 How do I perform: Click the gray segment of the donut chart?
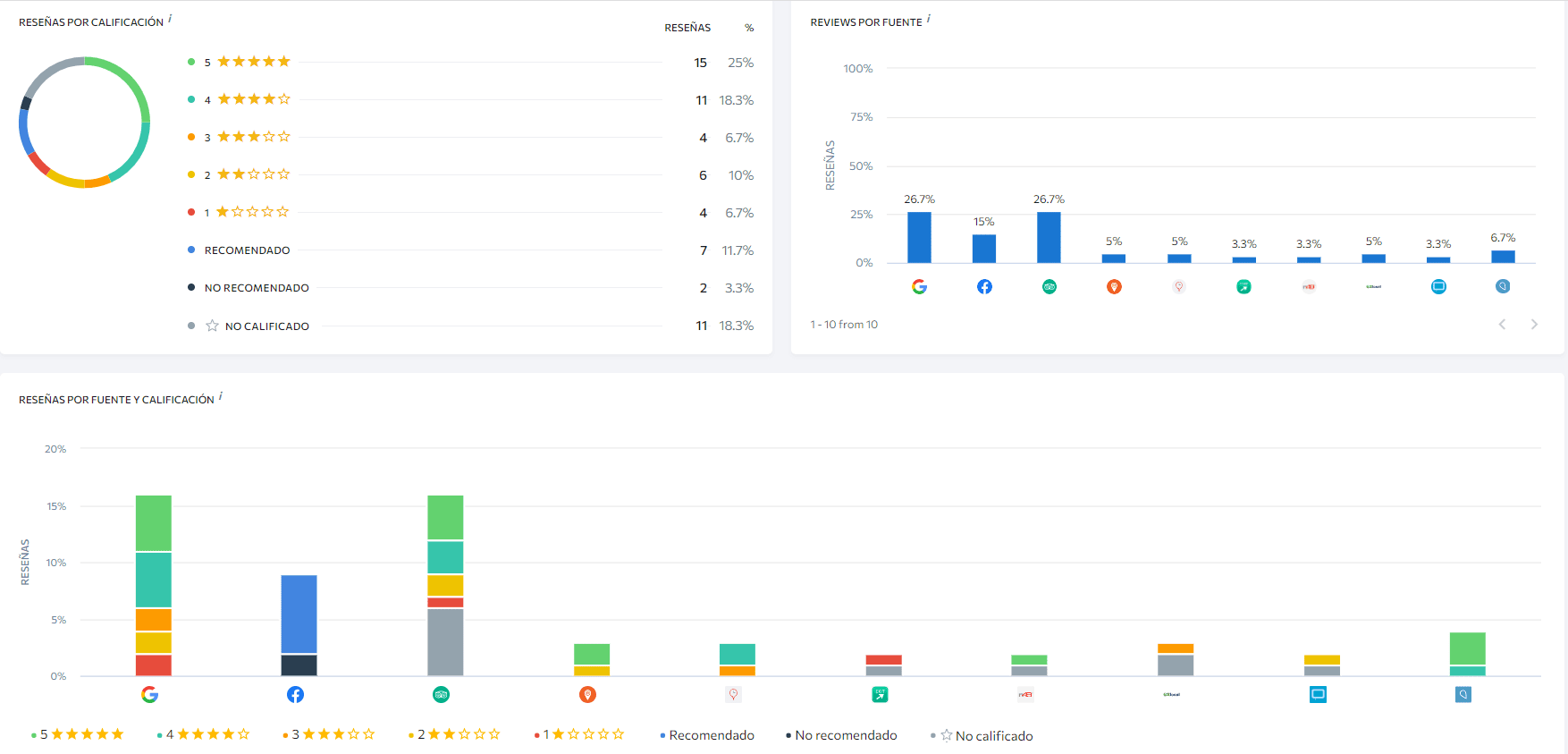50,71
